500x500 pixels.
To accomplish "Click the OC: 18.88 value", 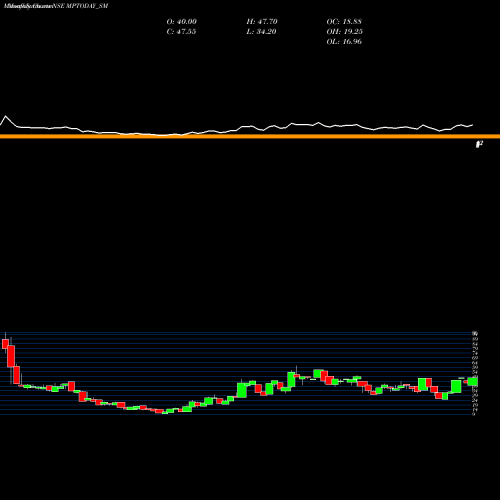I will pyautogui.click(x=344, y=21).
